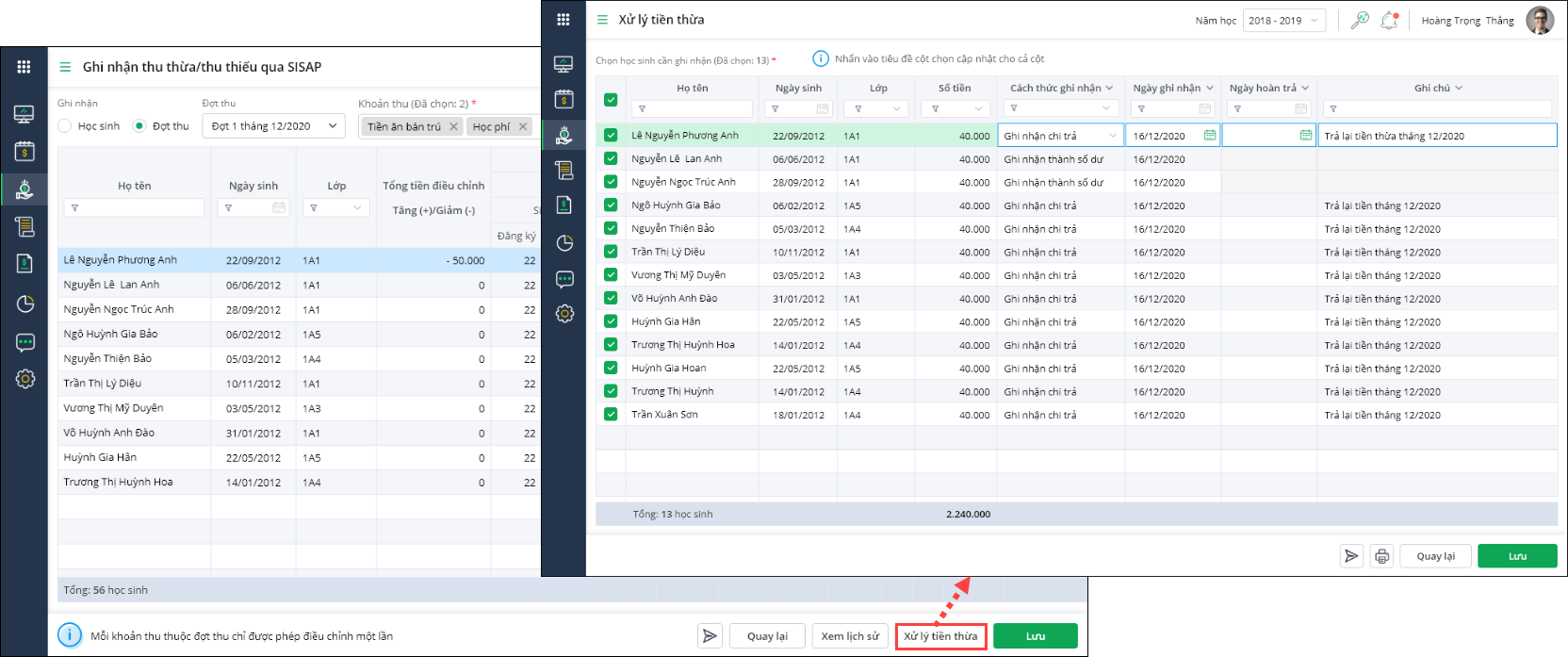The image size is (1568, 657).
Task: Open the chat message icon in right sidebar
Action: [x=564, y=279]
